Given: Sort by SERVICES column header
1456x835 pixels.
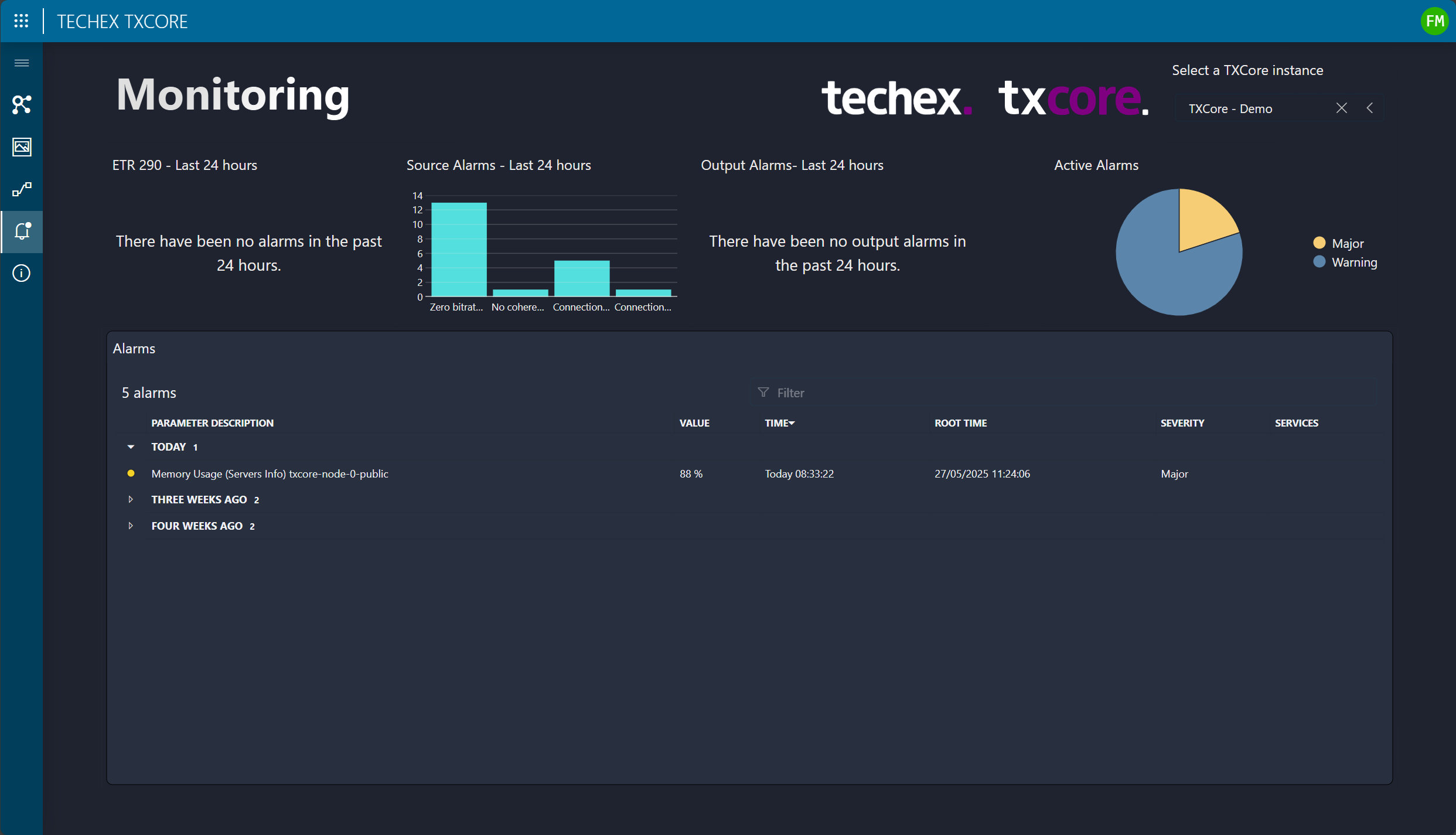Looking at the screenshot, I should (x=1296, y=423).
